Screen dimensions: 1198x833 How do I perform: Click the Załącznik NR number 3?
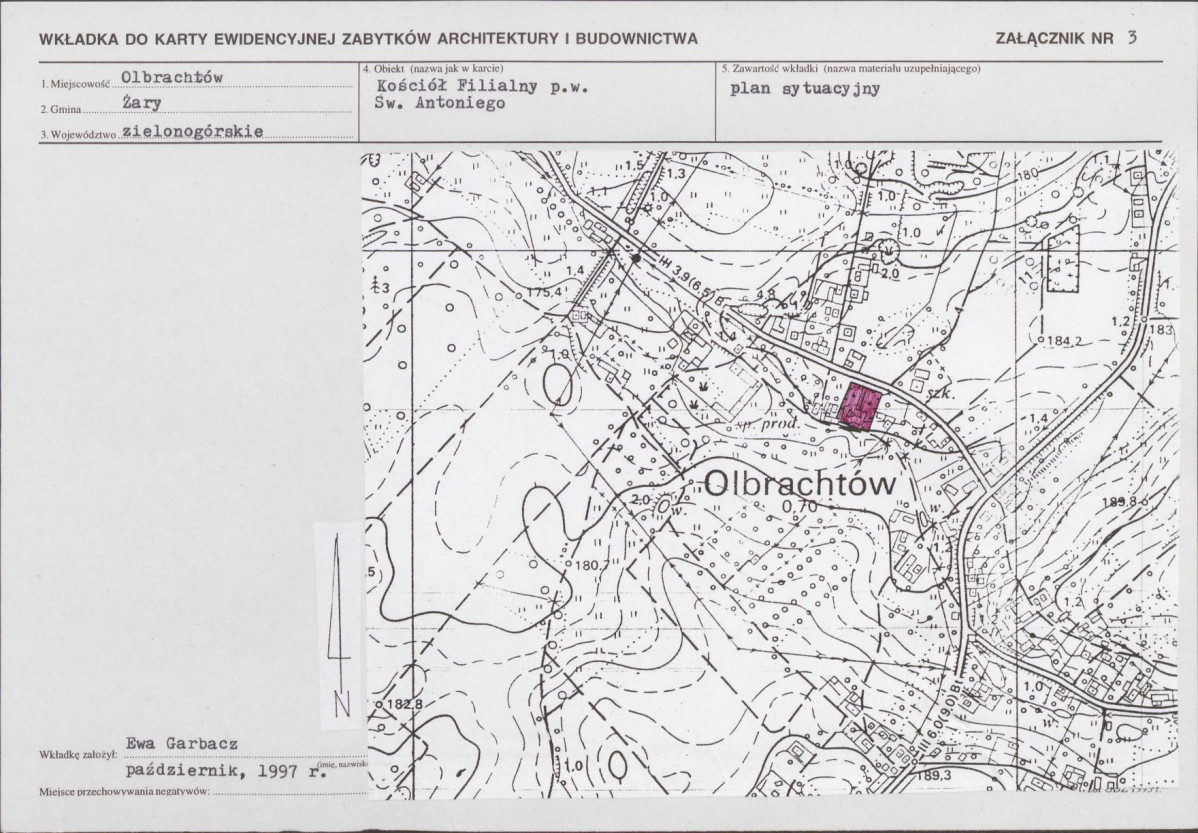tap(1132, 38)
